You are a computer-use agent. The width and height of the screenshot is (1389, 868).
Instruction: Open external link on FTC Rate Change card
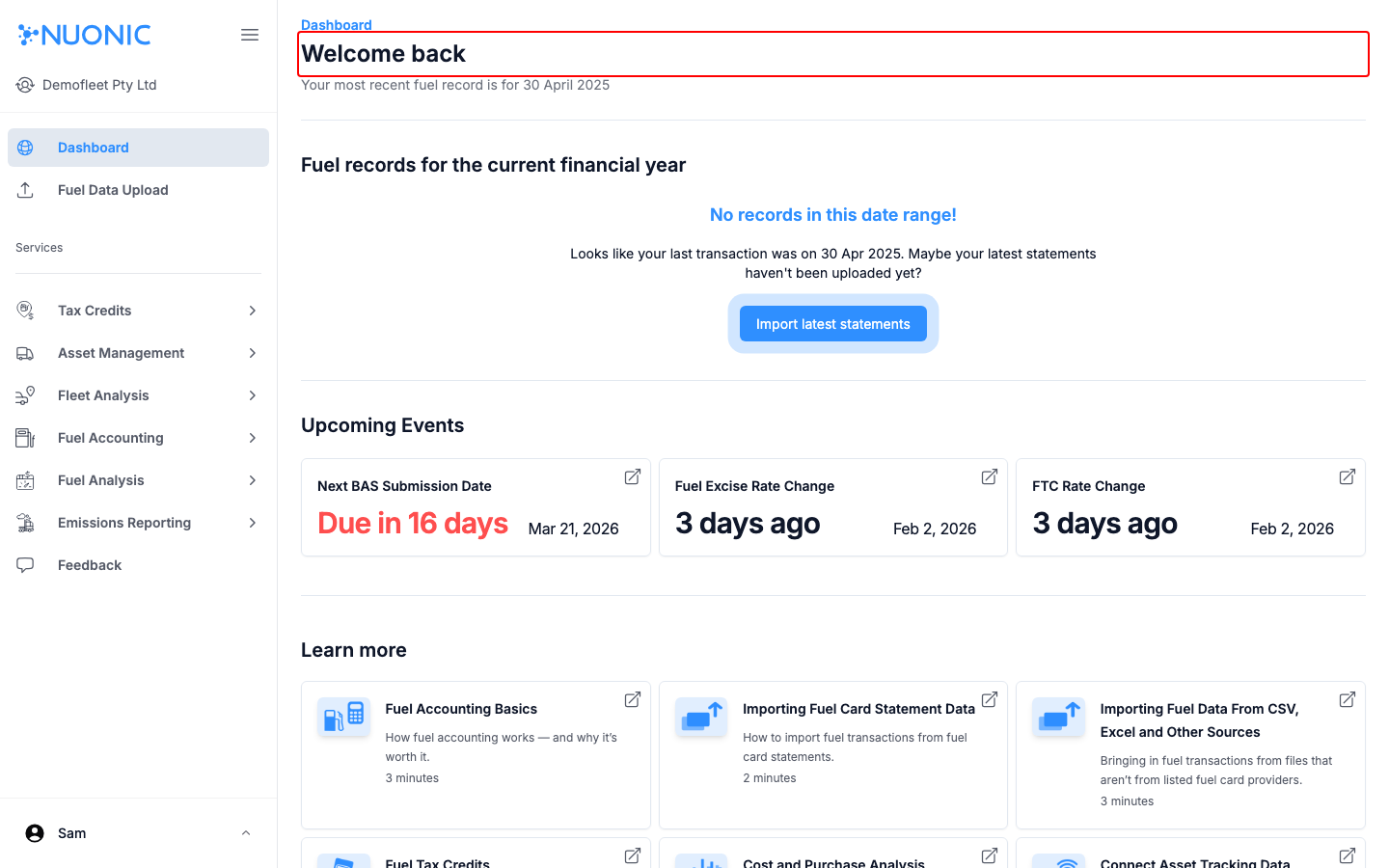coord(1348,476)
